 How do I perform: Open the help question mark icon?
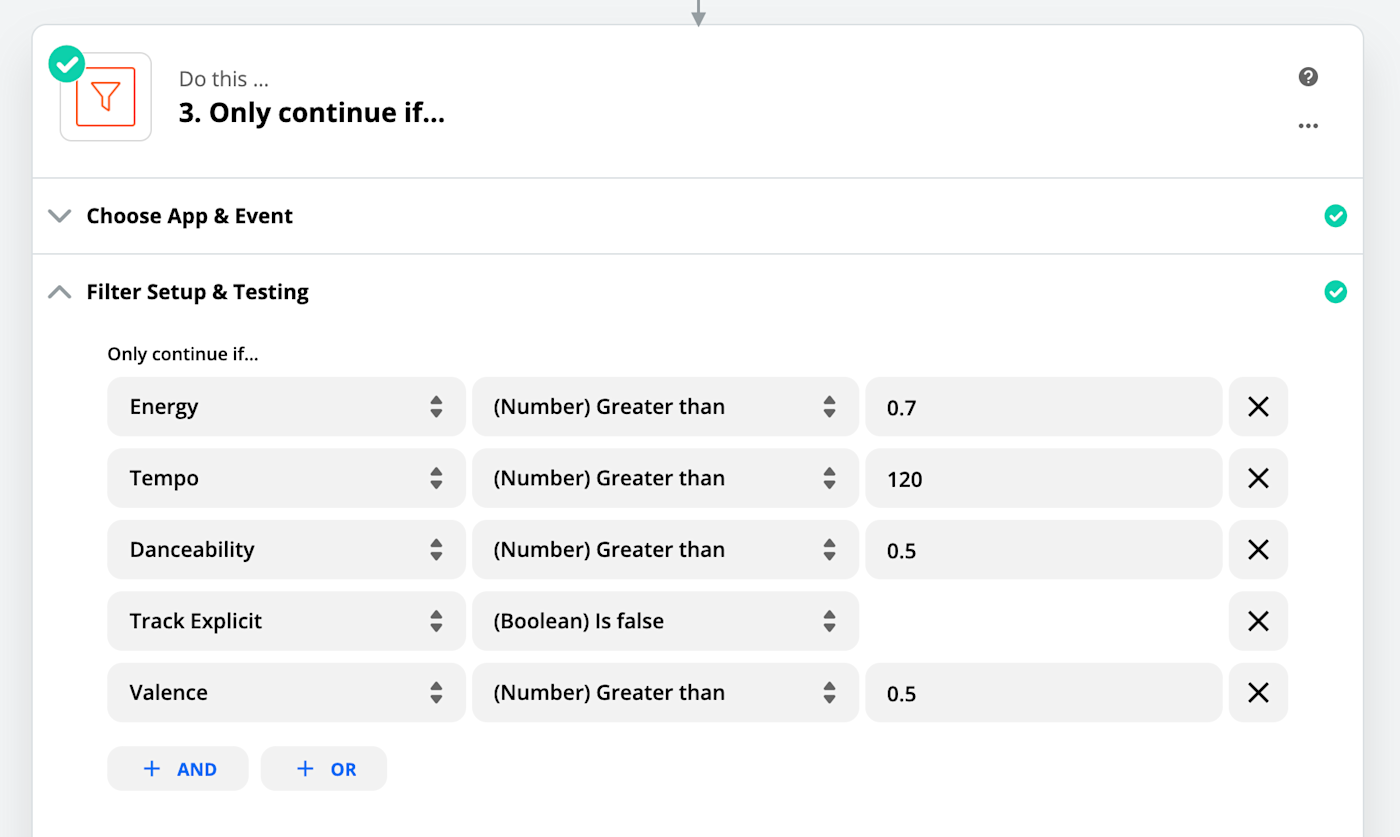1308,77
